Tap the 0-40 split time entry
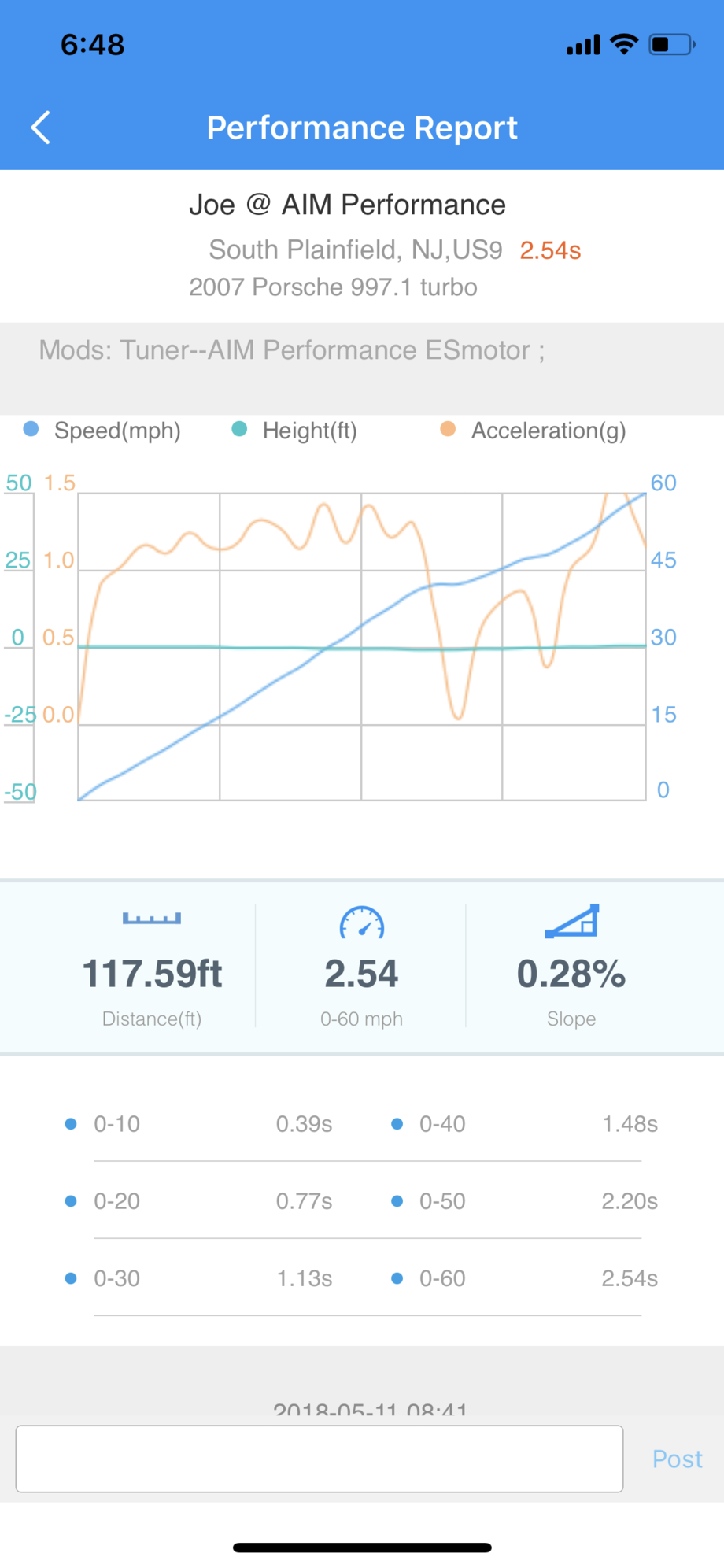Viewport: 724px width, 1568px height. pos(524,1124)
